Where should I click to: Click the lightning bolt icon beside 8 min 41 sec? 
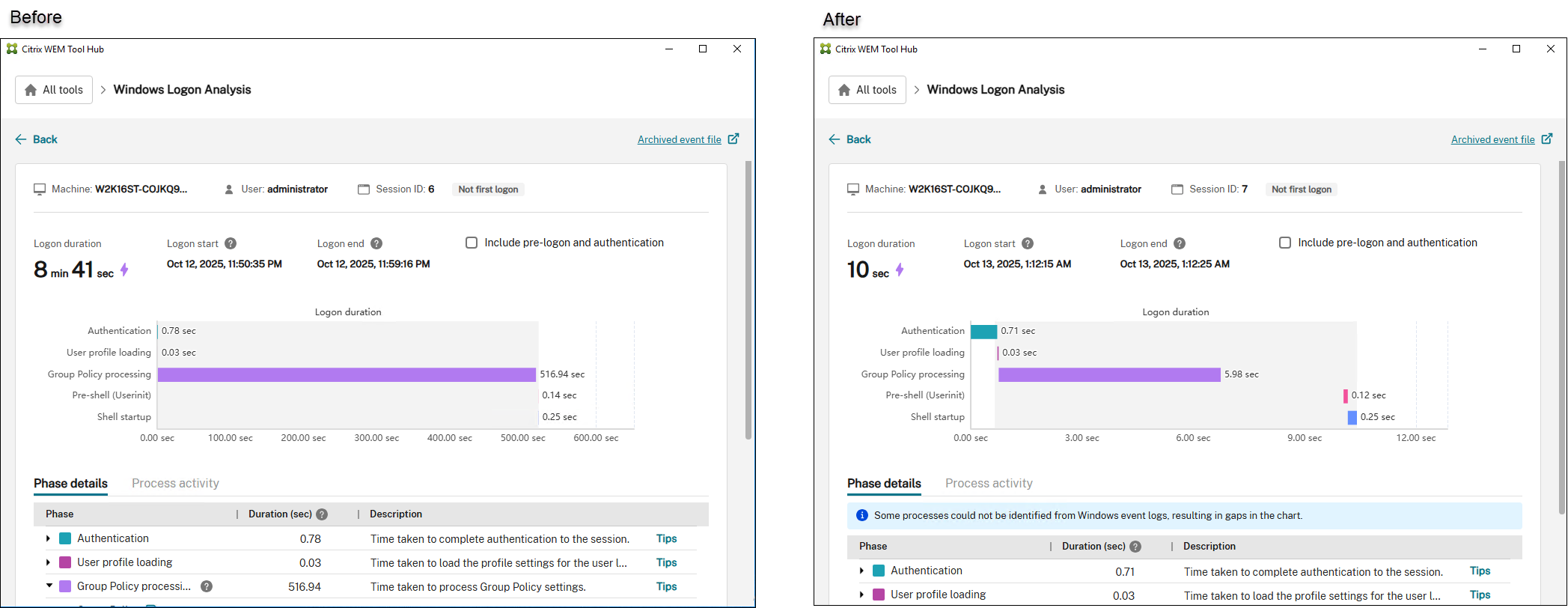point(125,270)
